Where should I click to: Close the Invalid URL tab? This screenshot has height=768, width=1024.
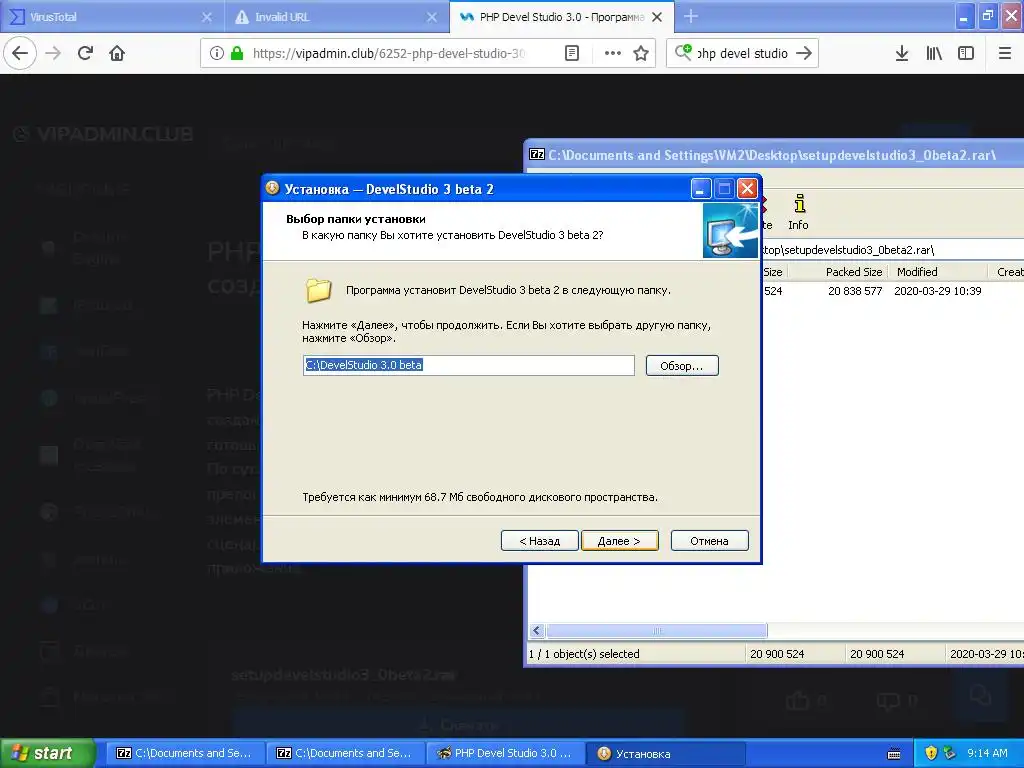point(432,17)
